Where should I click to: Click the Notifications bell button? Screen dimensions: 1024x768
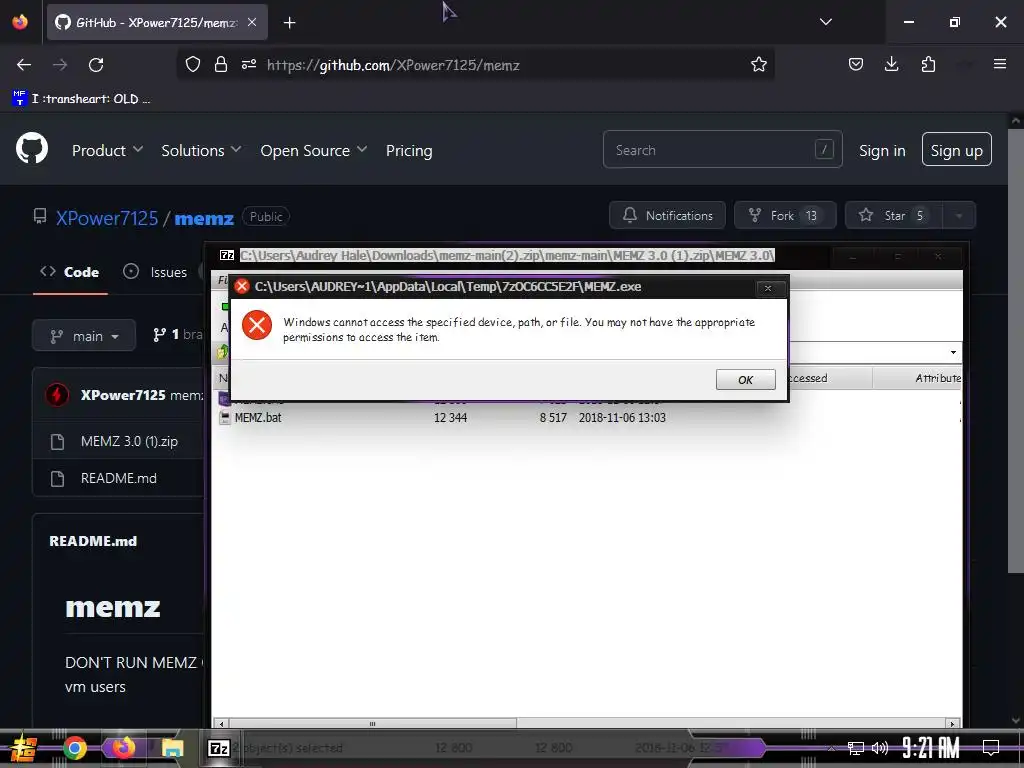[x=667, y=215]
